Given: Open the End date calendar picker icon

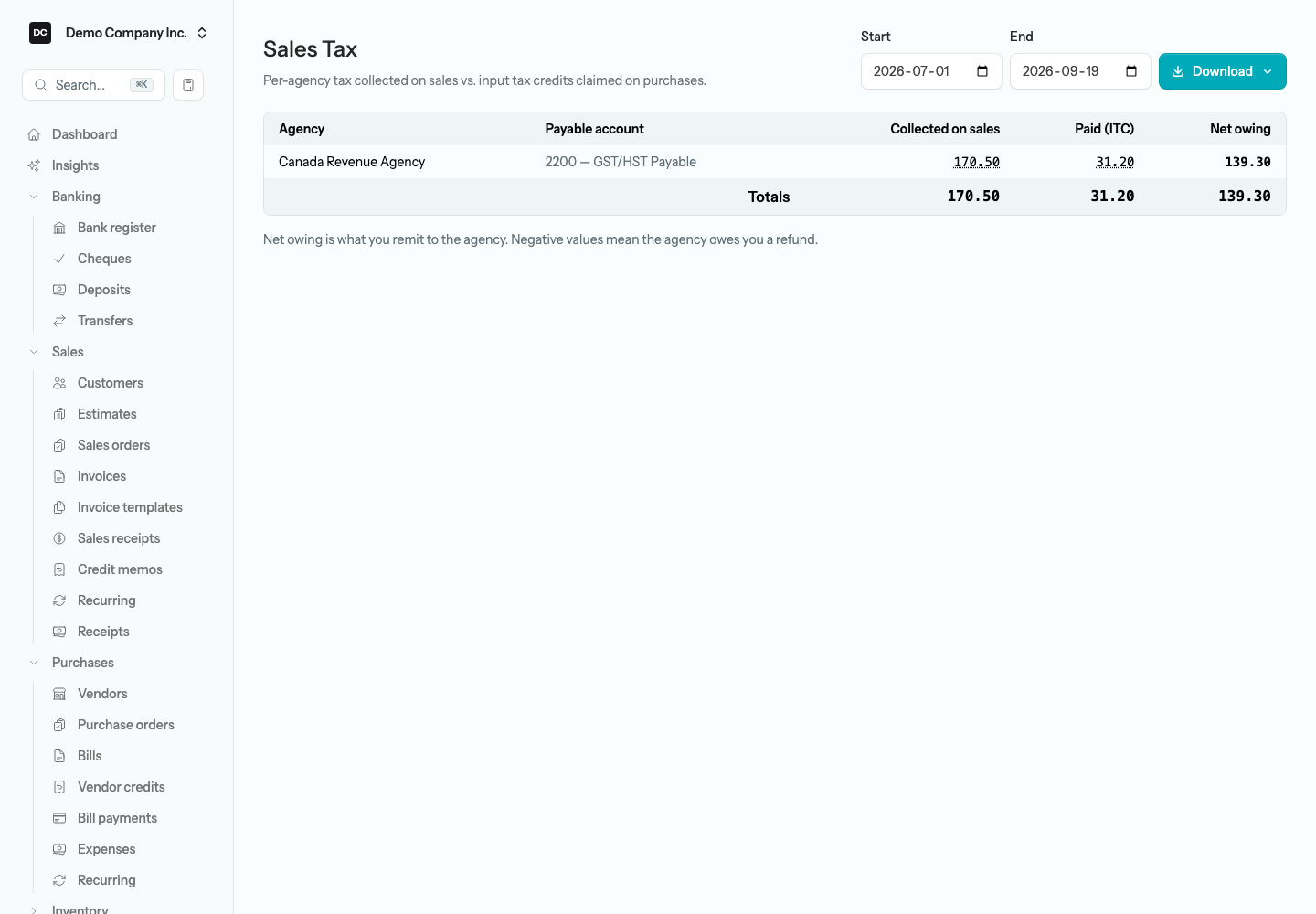Looking at the screenshot, I should point(1131,71).
